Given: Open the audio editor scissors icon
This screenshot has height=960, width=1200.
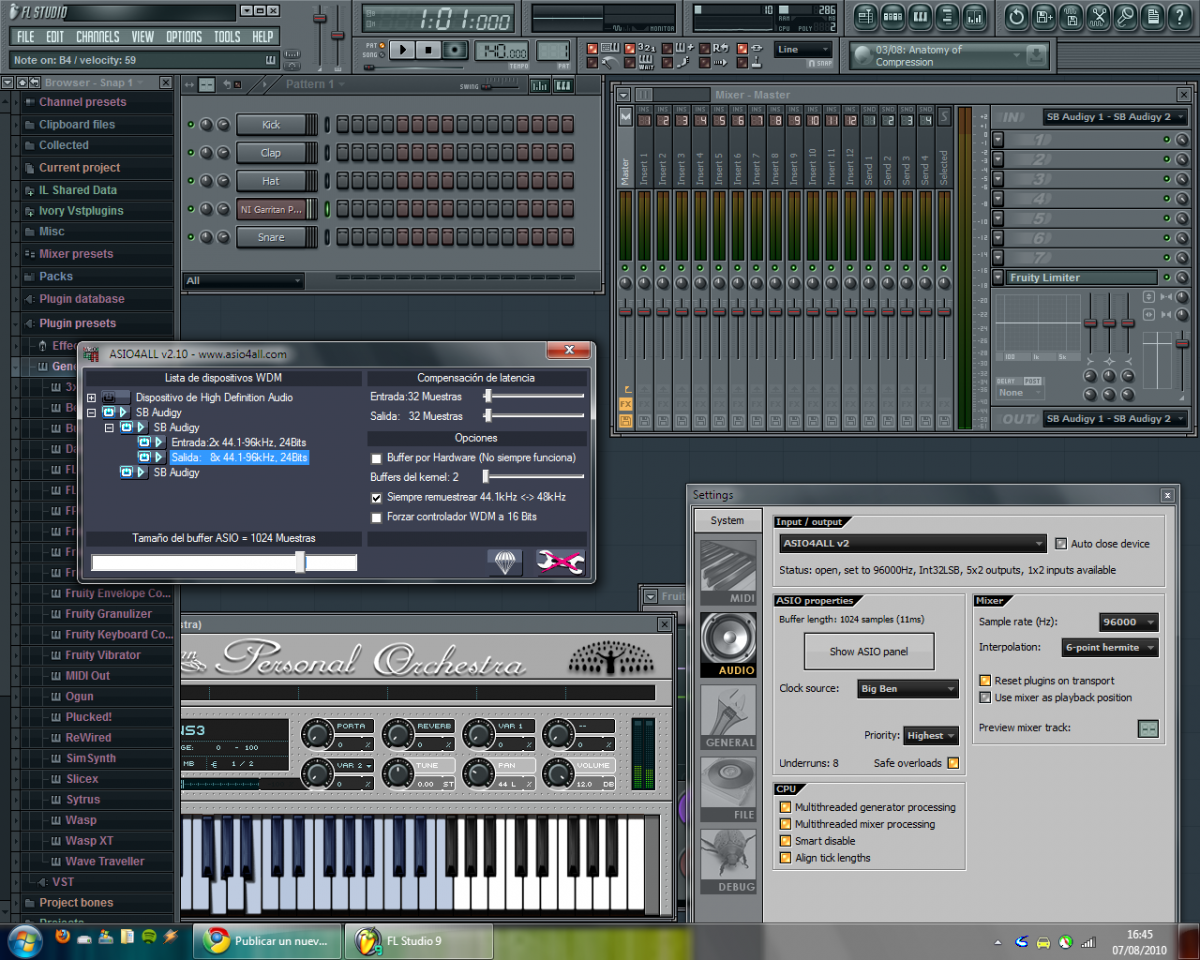Looking at the screenshot, I should [x=1098, y=16].
